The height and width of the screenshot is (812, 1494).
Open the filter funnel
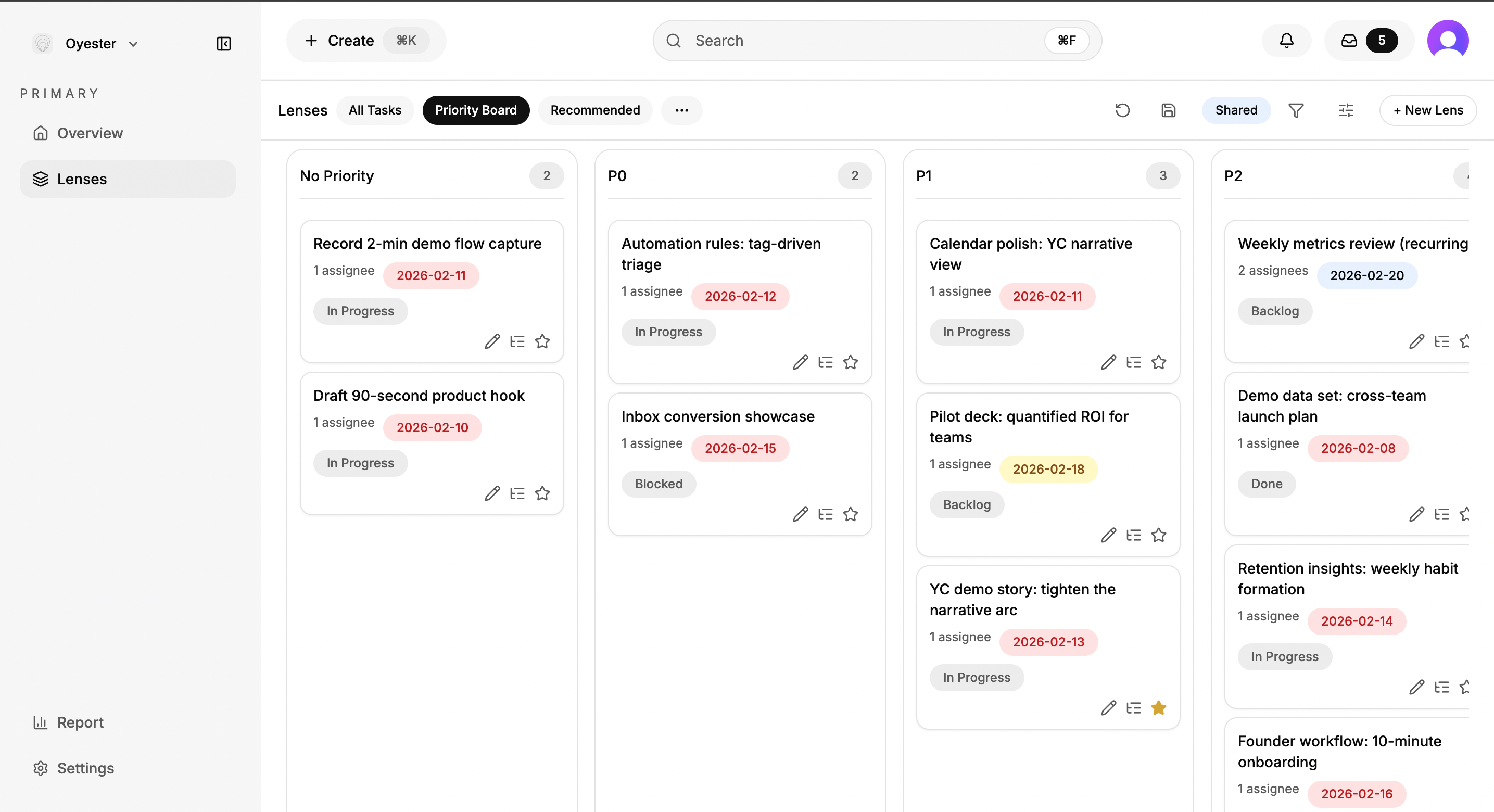click(1296, 110)
